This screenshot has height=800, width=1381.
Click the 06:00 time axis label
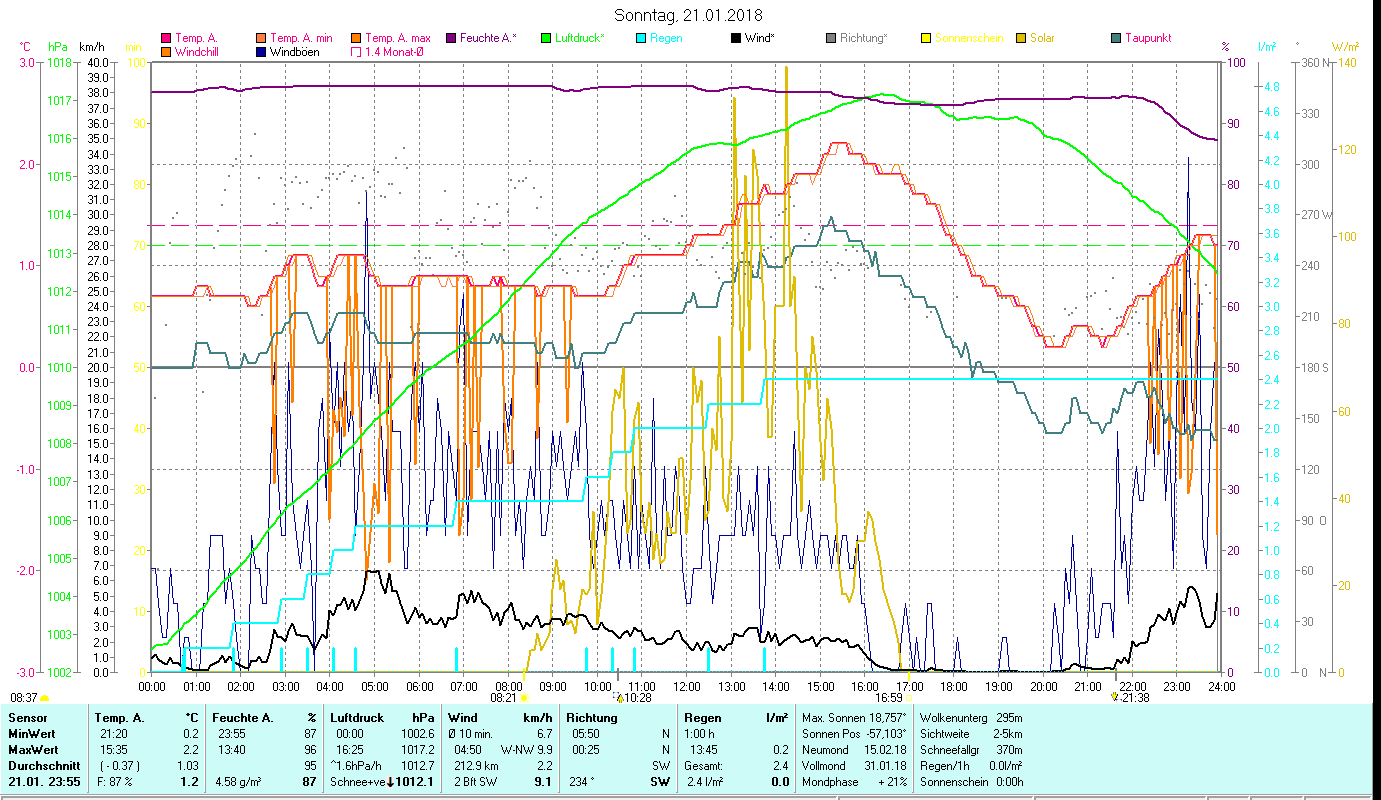420,687
